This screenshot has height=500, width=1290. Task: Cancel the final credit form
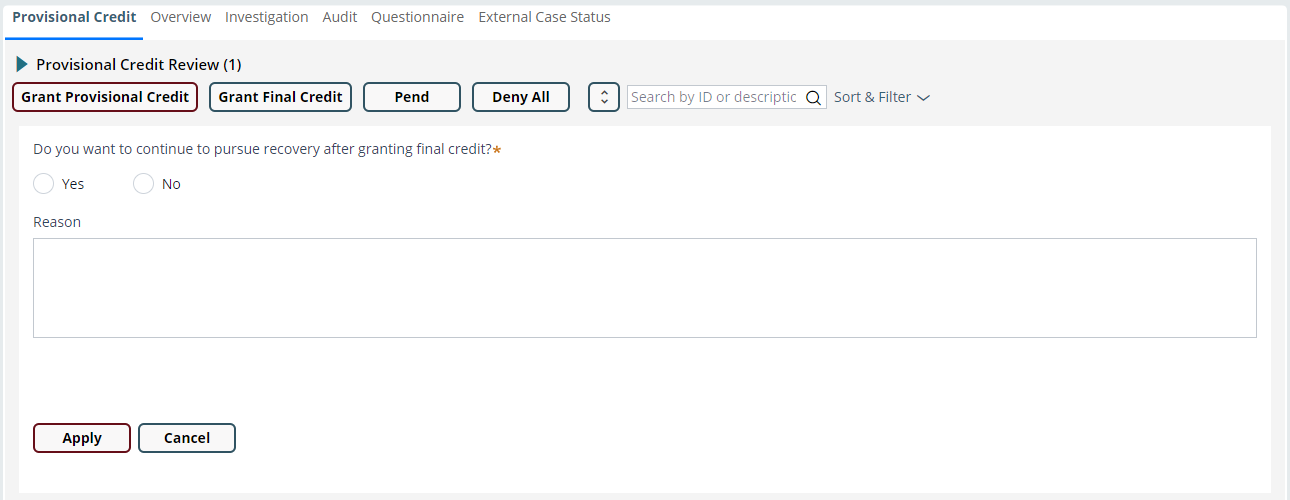pos(187,438)
